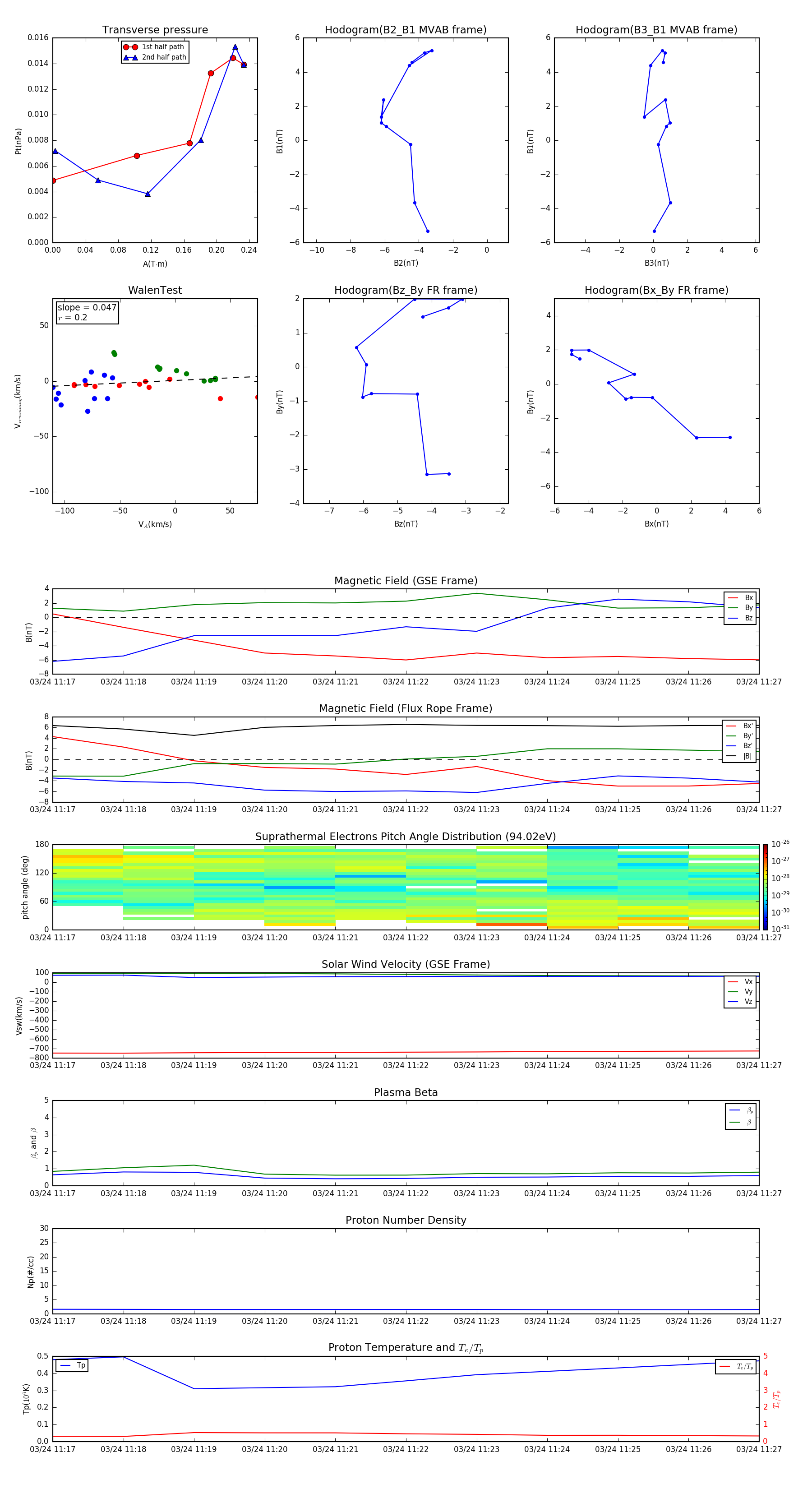The height and width of the screenshot is (1489, 812).
Task: Select the βp entry in Plasma Beta legend
Action: pos(742,1110)
